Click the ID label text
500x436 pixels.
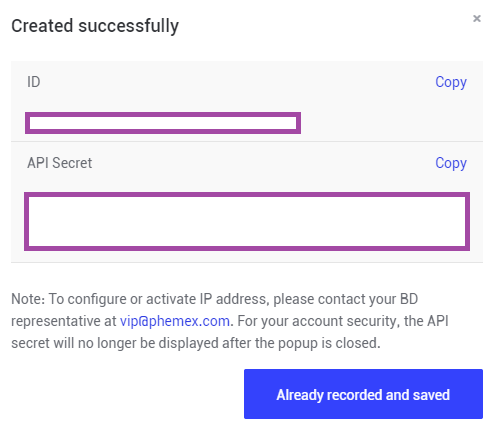pyautogui.click(x=34, y=82)
